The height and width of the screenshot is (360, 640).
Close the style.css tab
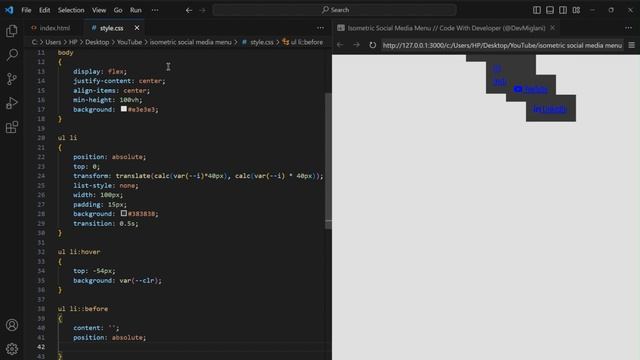click(137, 28)
